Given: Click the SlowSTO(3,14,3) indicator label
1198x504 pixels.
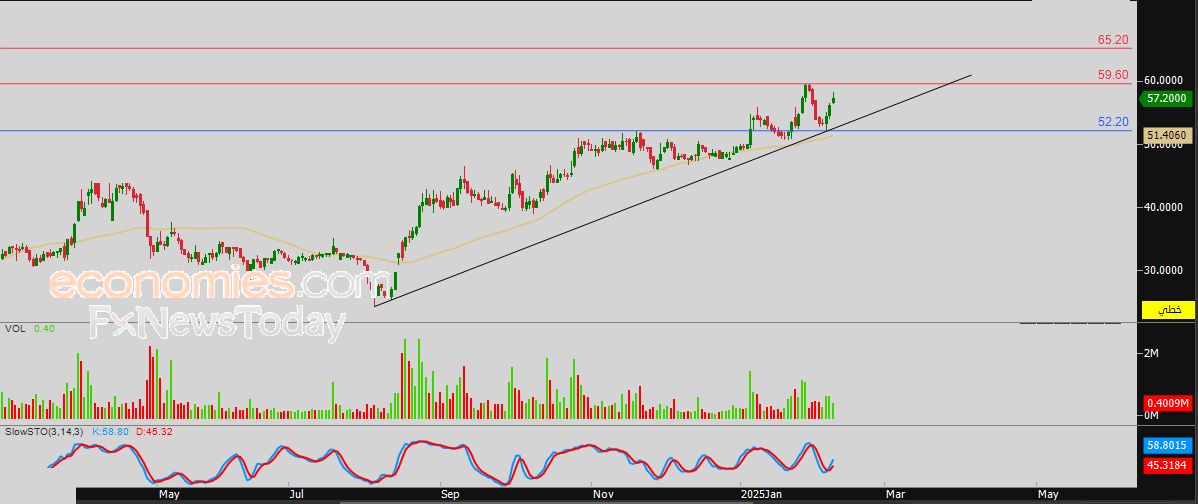Looking at the screenshot, I should pos(46,432).
